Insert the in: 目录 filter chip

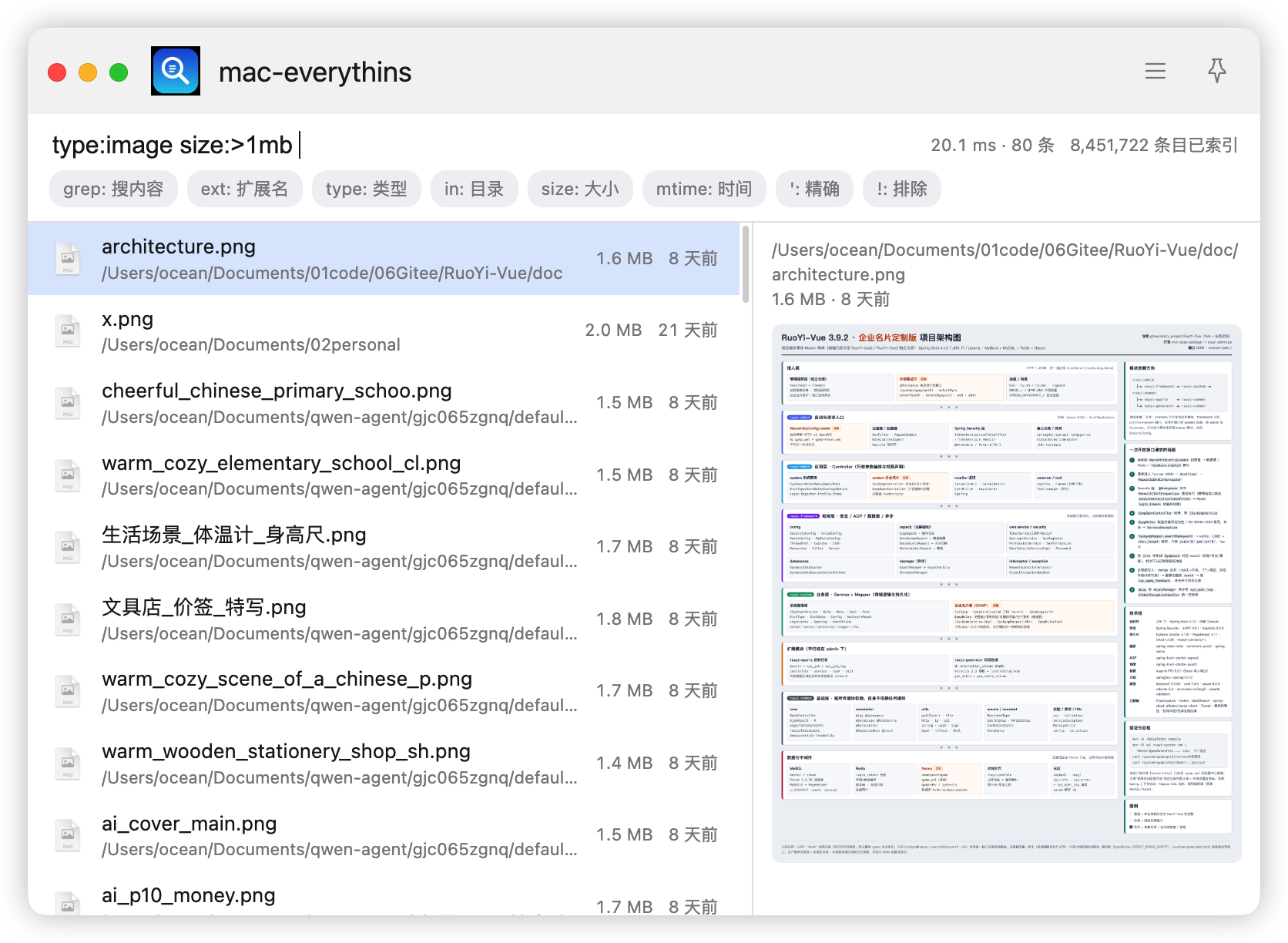click(474, 189)
